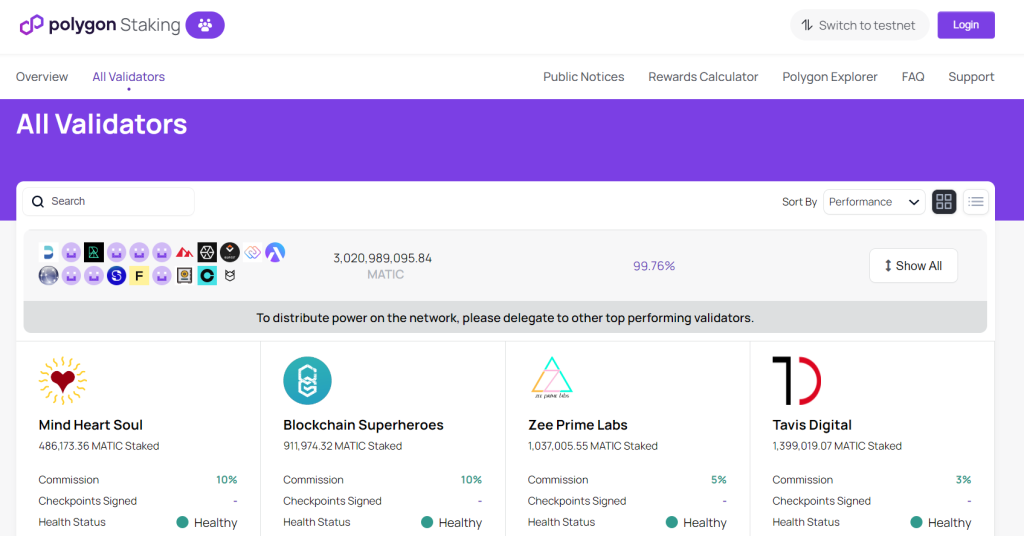The height and width of the screenshot is (536, 1024).
Task: Click the red mountain validator icon
Action: point(185,252)
